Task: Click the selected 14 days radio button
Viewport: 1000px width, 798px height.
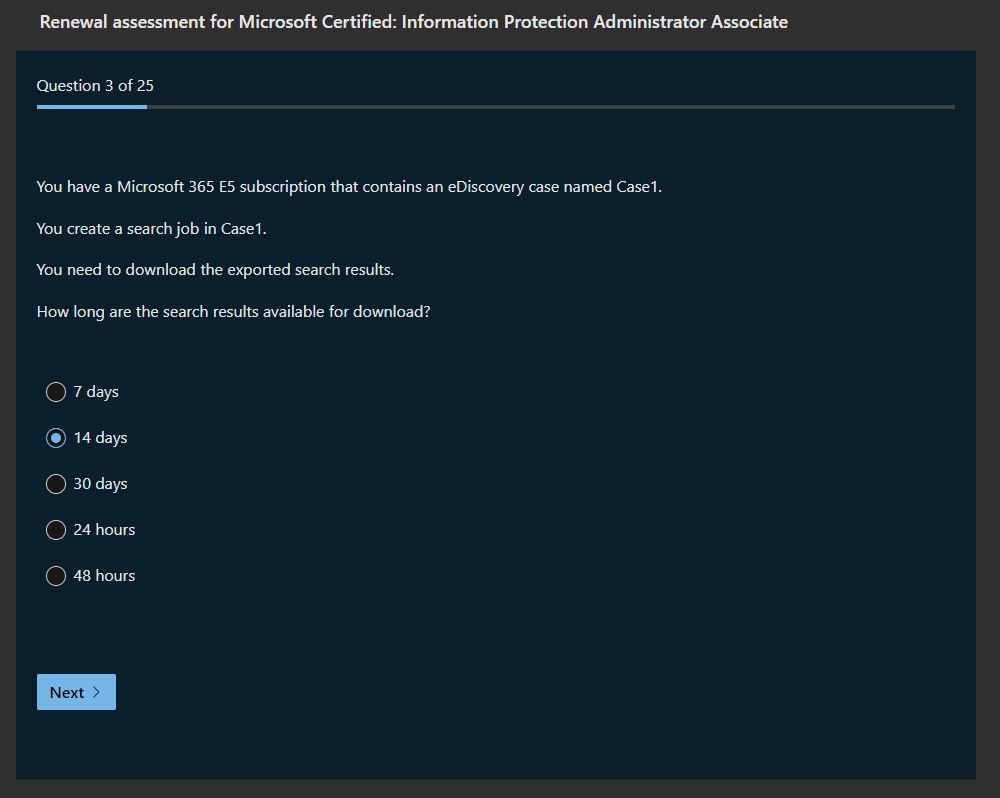Action: tap(56, 438)
